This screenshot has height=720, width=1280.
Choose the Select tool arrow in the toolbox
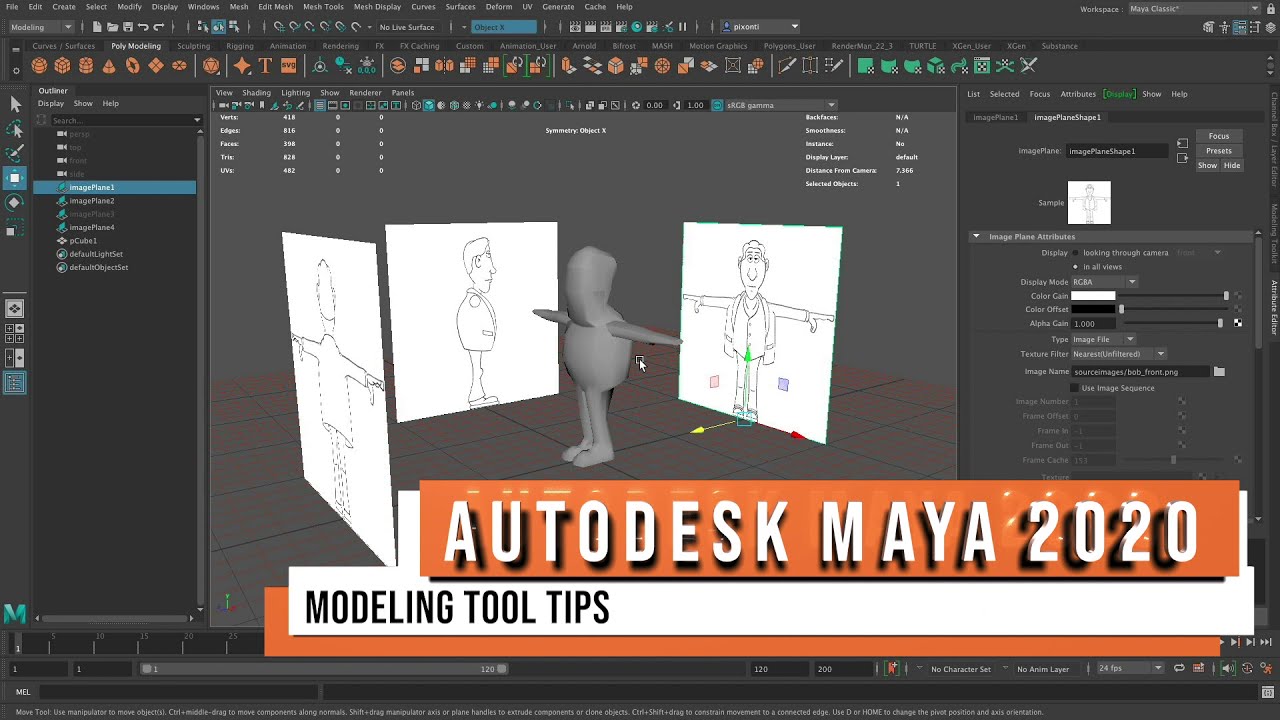pos(15,104)
